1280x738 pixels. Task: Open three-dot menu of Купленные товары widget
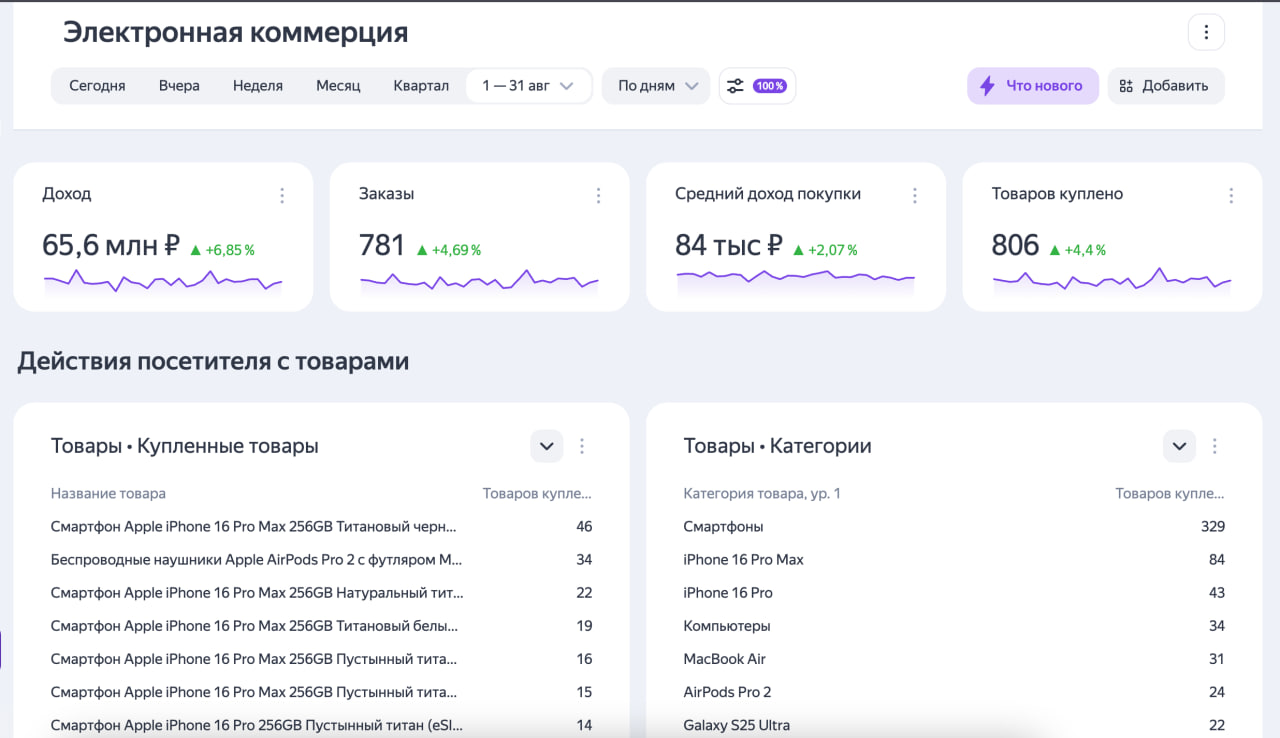coord(582,446)
